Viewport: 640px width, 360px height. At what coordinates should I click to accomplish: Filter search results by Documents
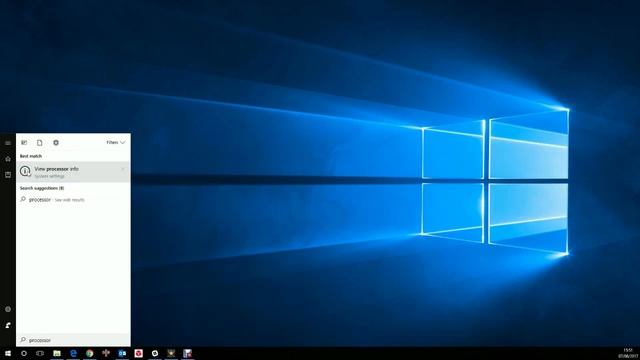(40, 142)
